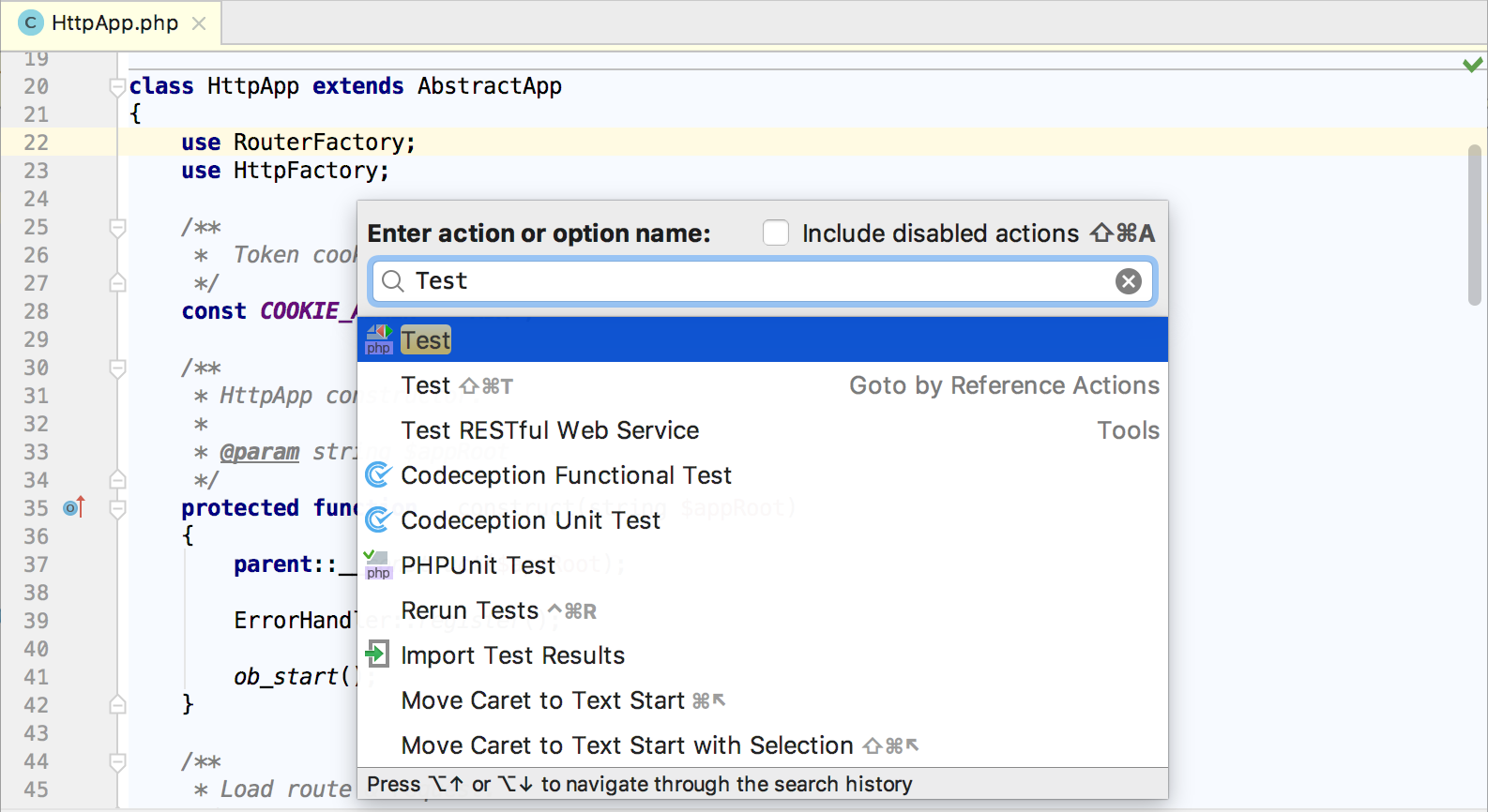This screenshot has height=812, width=1488.
Task: Click ob_start call on line 41
Action: pyautogui.click(x=286, y=677)
